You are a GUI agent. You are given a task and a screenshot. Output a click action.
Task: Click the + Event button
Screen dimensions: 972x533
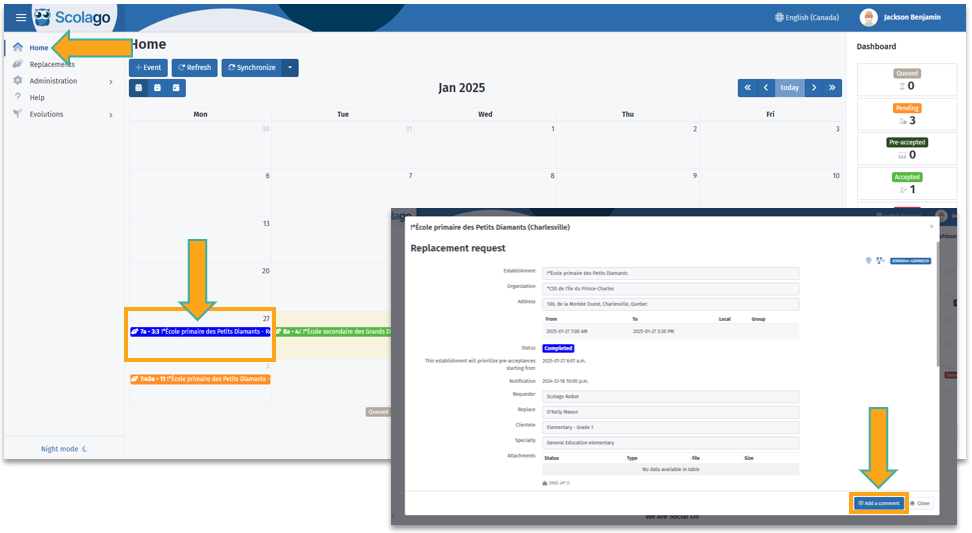coord(148,68)
